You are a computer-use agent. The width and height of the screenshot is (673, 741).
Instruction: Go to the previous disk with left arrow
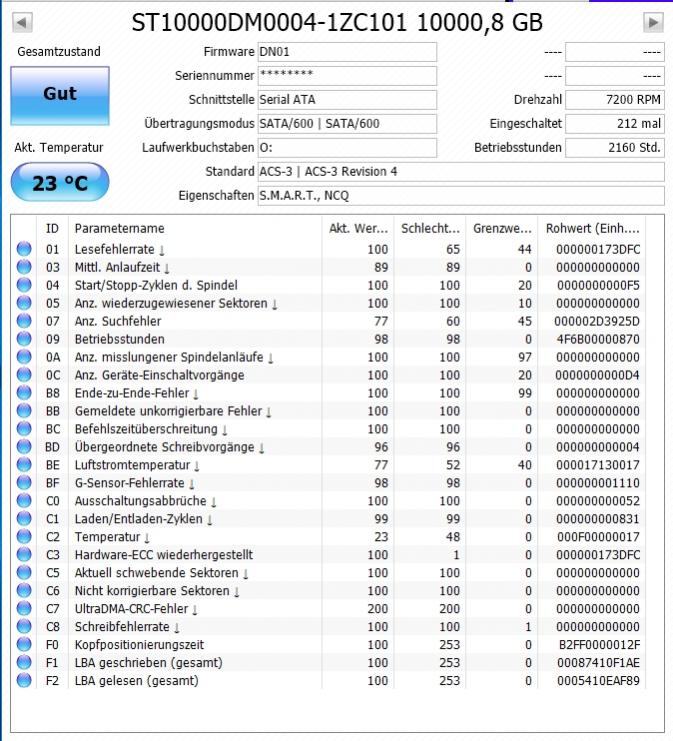[22, 22]
